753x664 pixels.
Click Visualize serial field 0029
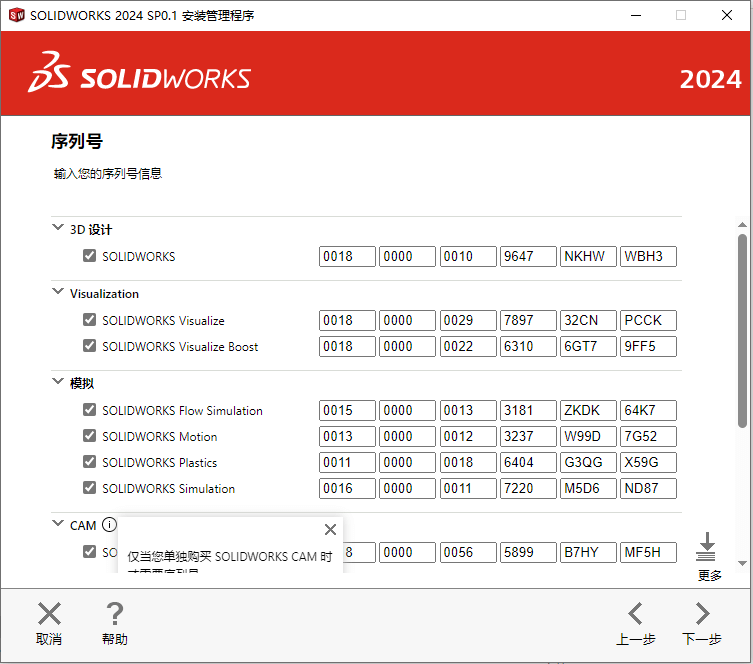(x=468, y=320)
